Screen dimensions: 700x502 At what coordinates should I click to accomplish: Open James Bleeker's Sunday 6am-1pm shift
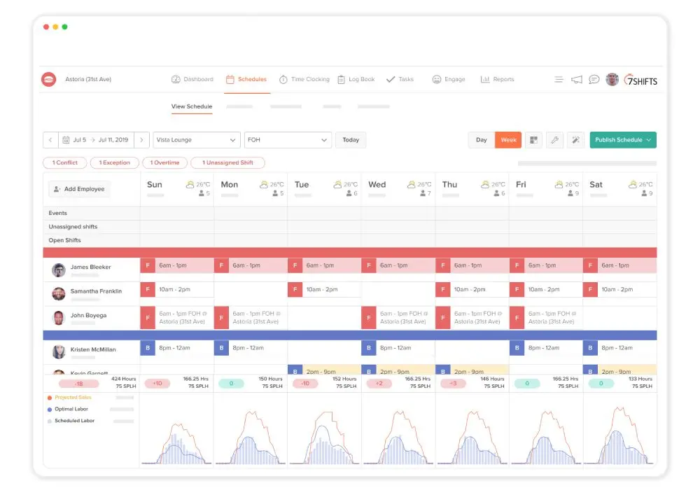click(x=177, y=265)
